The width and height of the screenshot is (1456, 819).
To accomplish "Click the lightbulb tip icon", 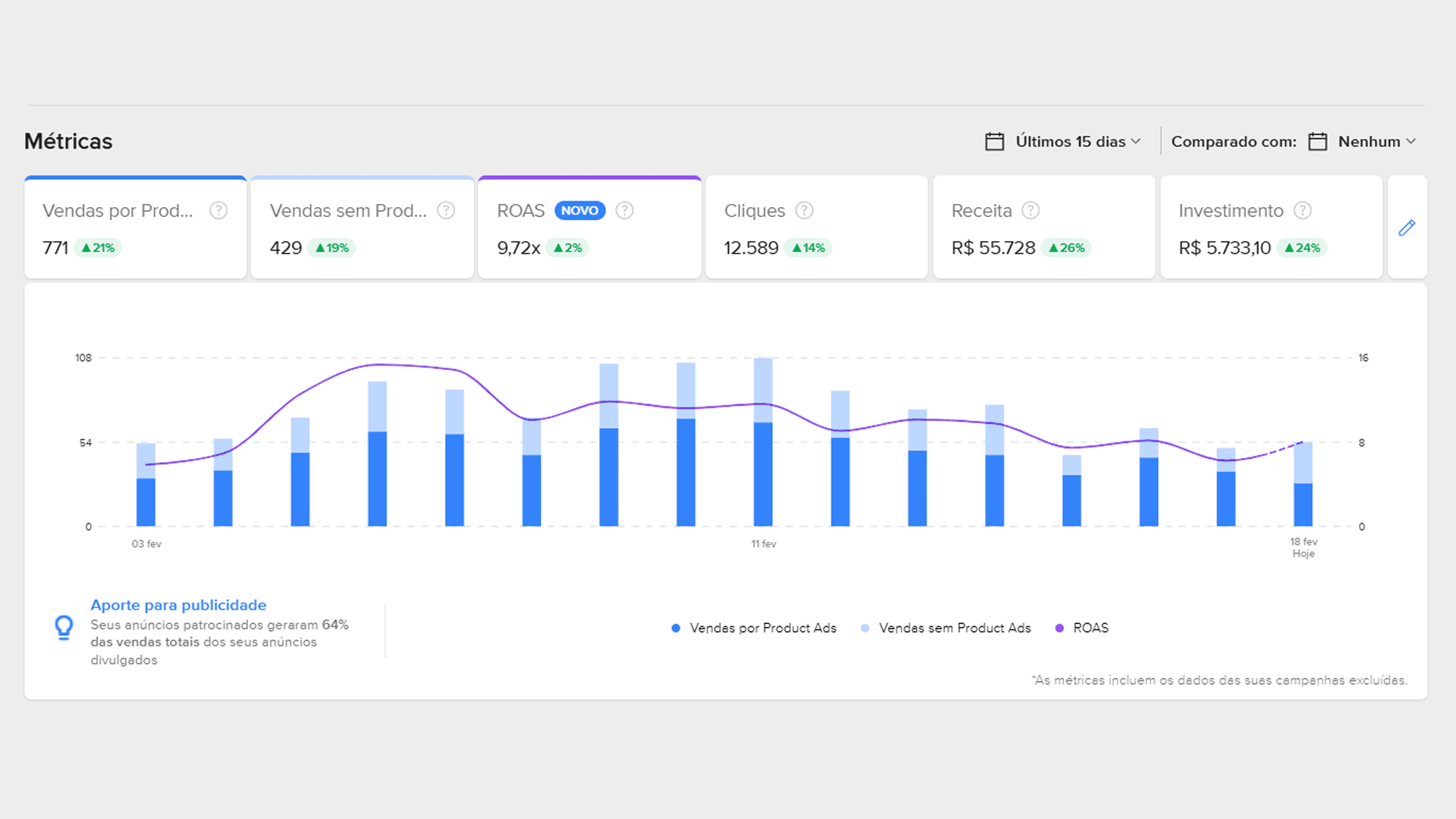I will pos(64,628).
